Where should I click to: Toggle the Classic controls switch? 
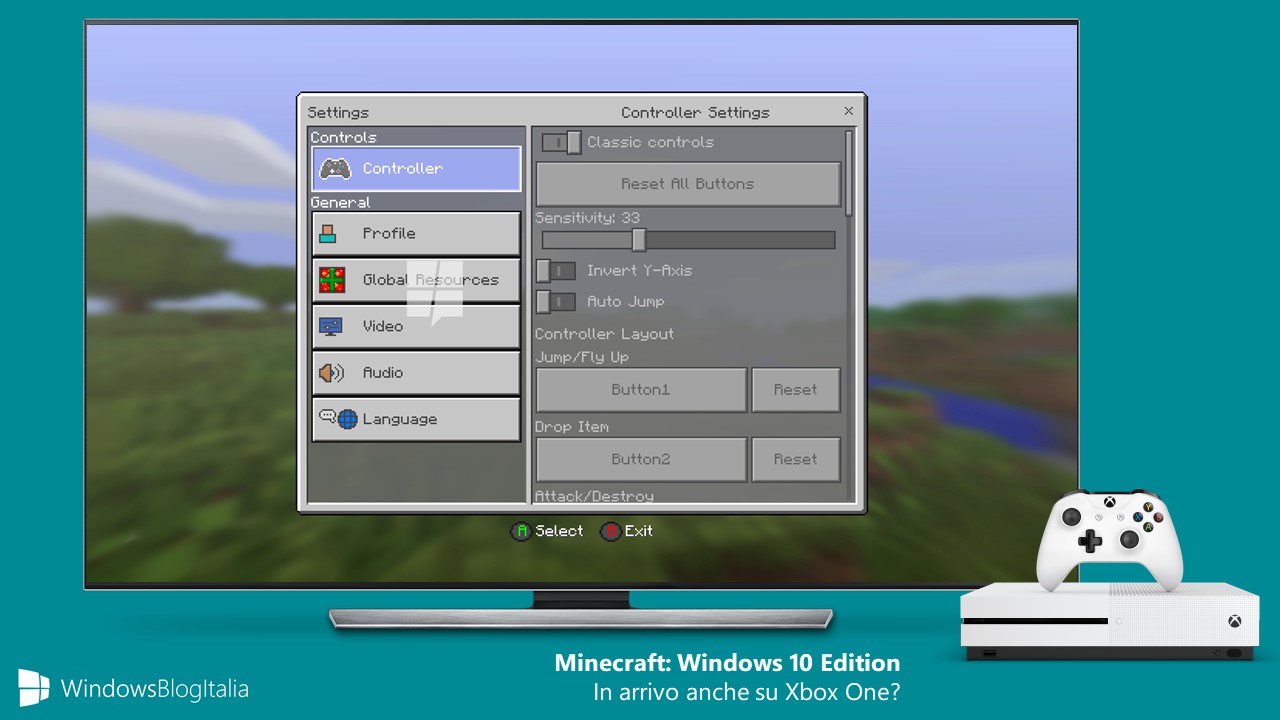(562, 142)
